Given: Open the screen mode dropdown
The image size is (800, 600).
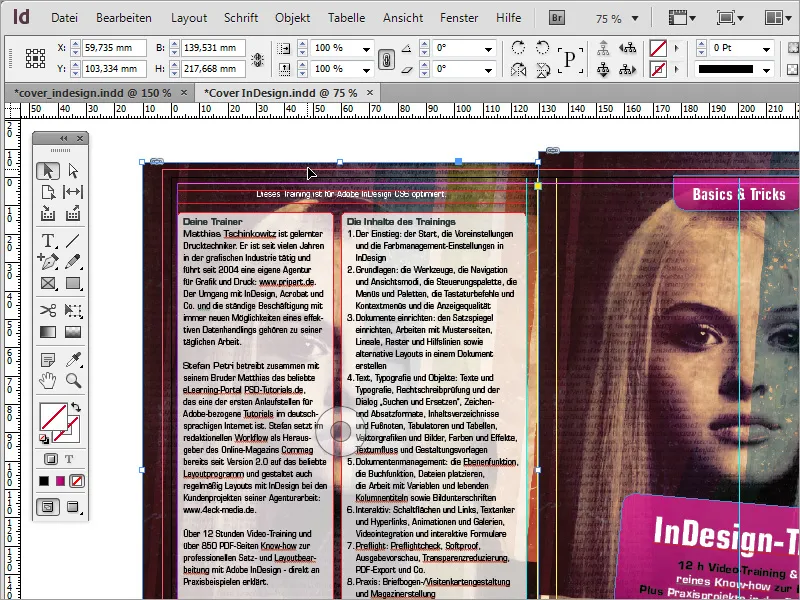Looking at the screenshot, I should [730, 18].
